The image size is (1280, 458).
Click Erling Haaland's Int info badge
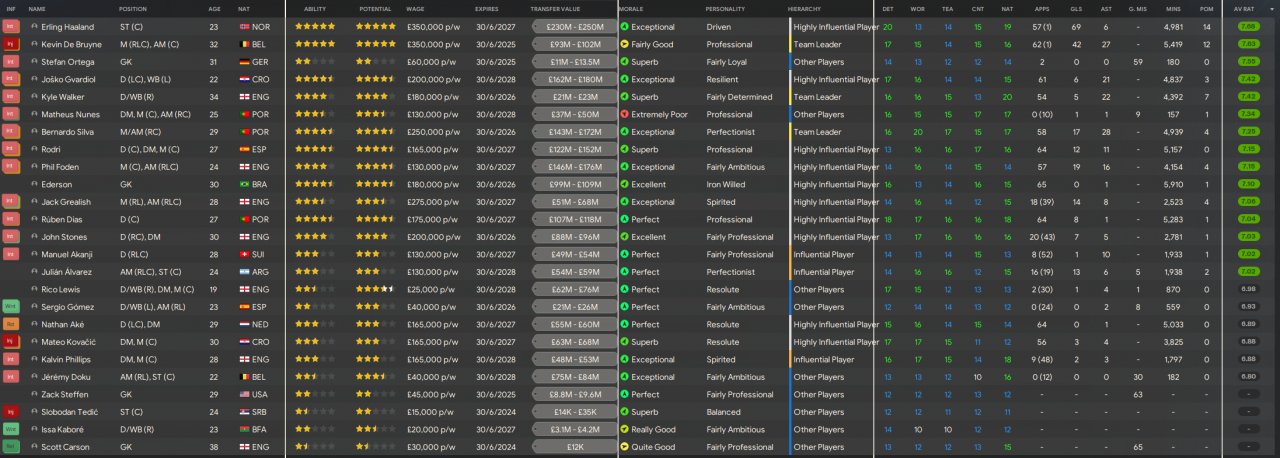(x=11, y=27)
